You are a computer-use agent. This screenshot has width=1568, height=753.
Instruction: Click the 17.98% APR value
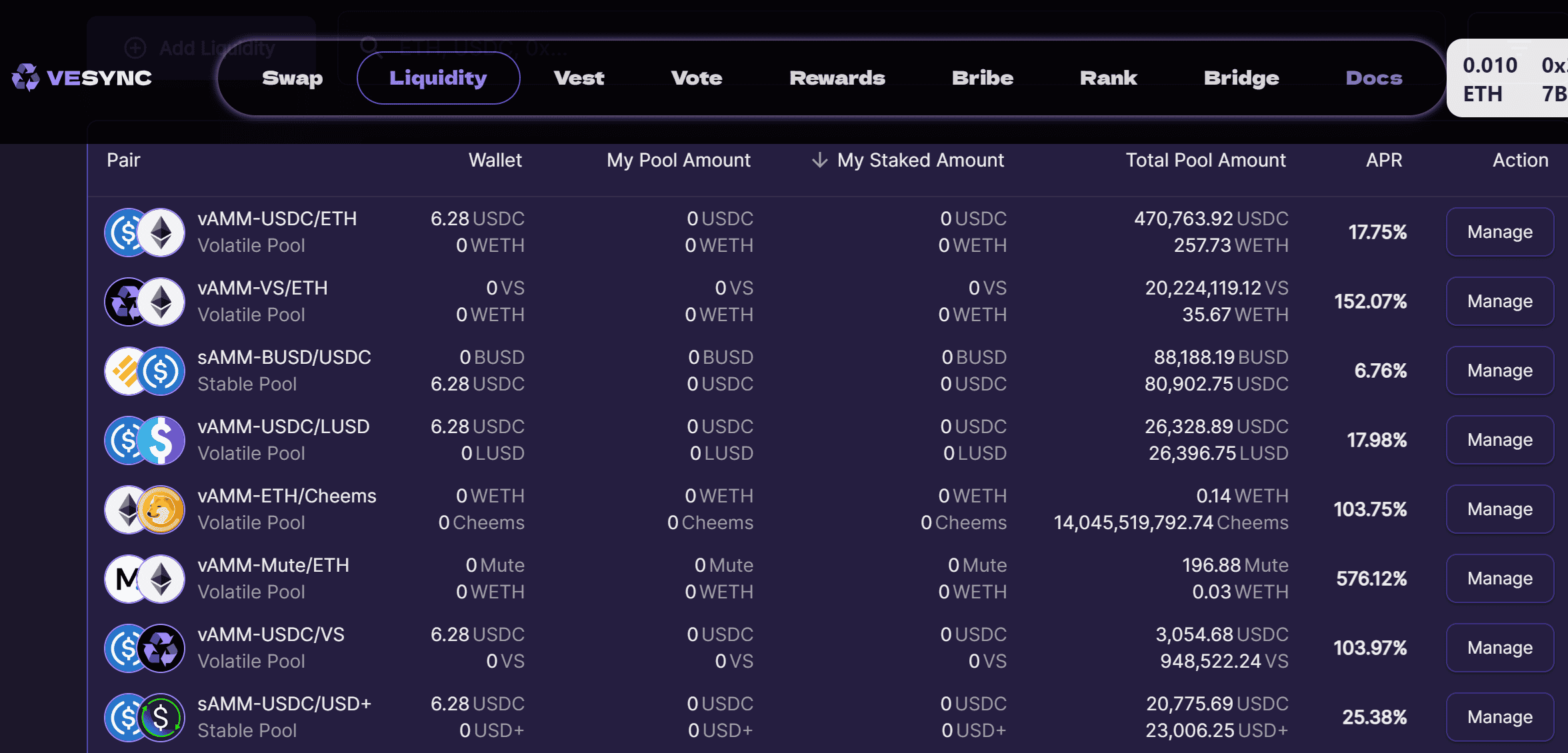pos(1377,440)
